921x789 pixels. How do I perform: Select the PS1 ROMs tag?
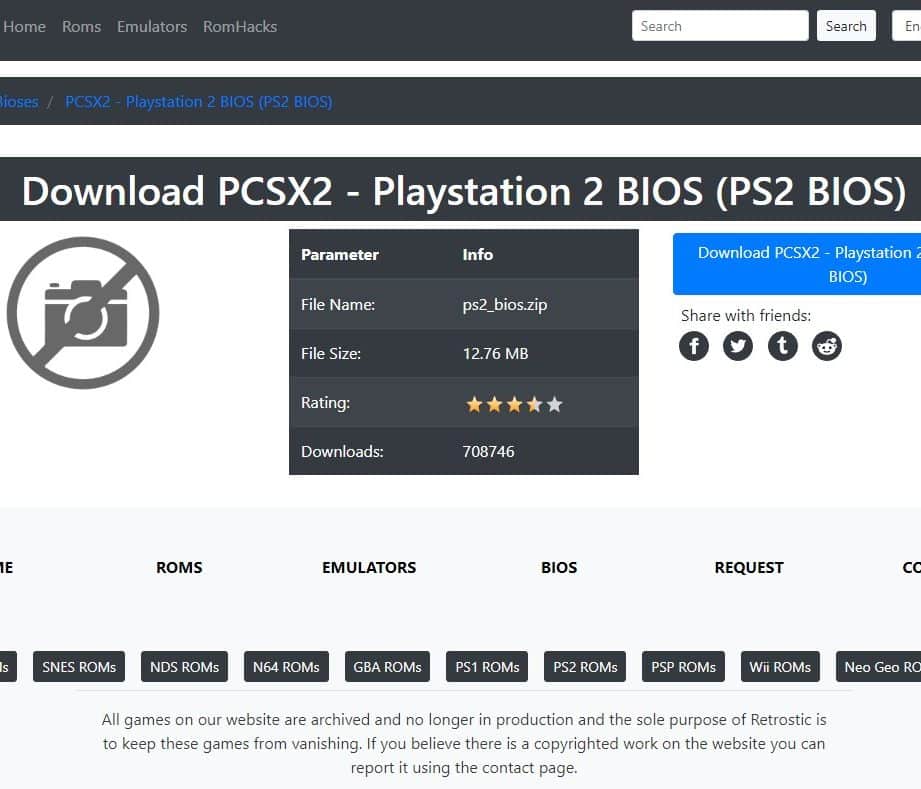(x=487, y=667)
